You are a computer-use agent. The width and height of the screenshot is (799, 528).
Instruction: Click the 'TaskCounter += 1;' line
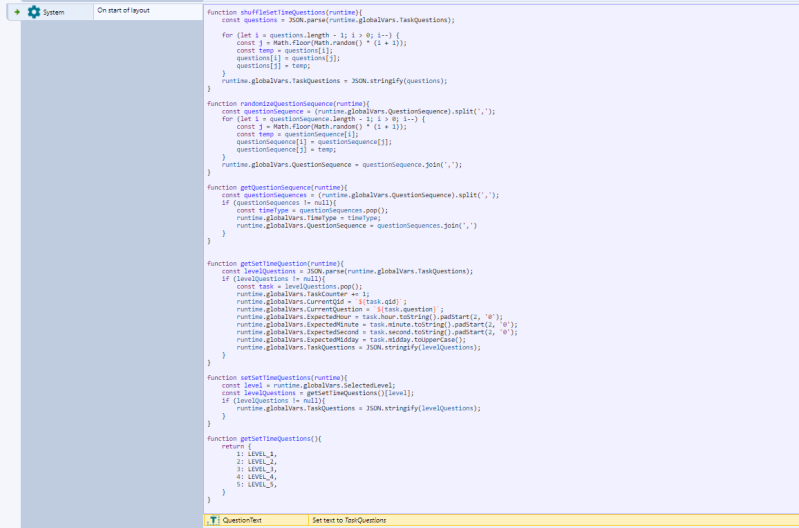(303, 294)
